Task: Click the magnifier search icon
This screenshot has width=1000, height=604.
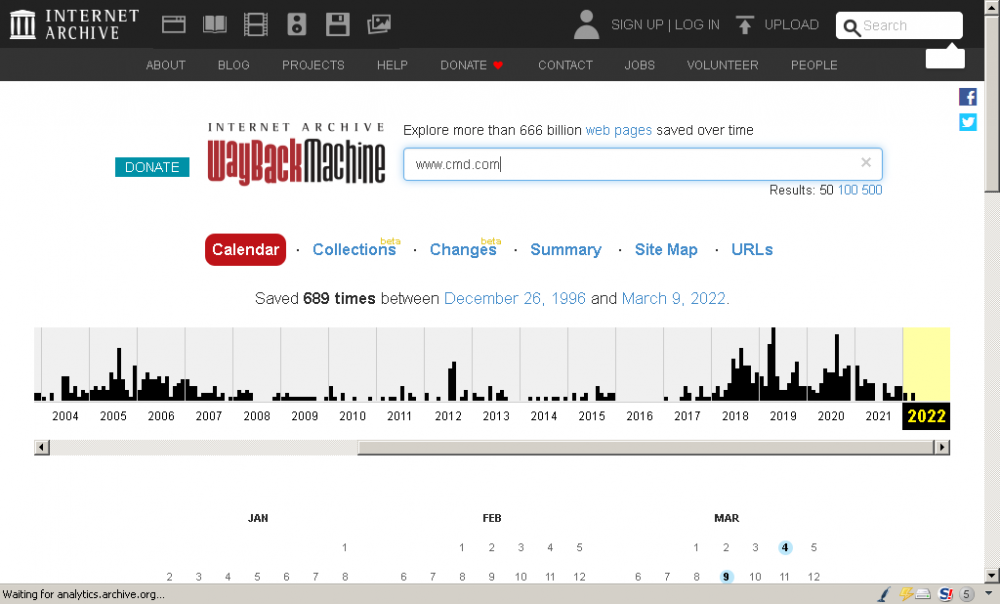Action: coord(851,27)
